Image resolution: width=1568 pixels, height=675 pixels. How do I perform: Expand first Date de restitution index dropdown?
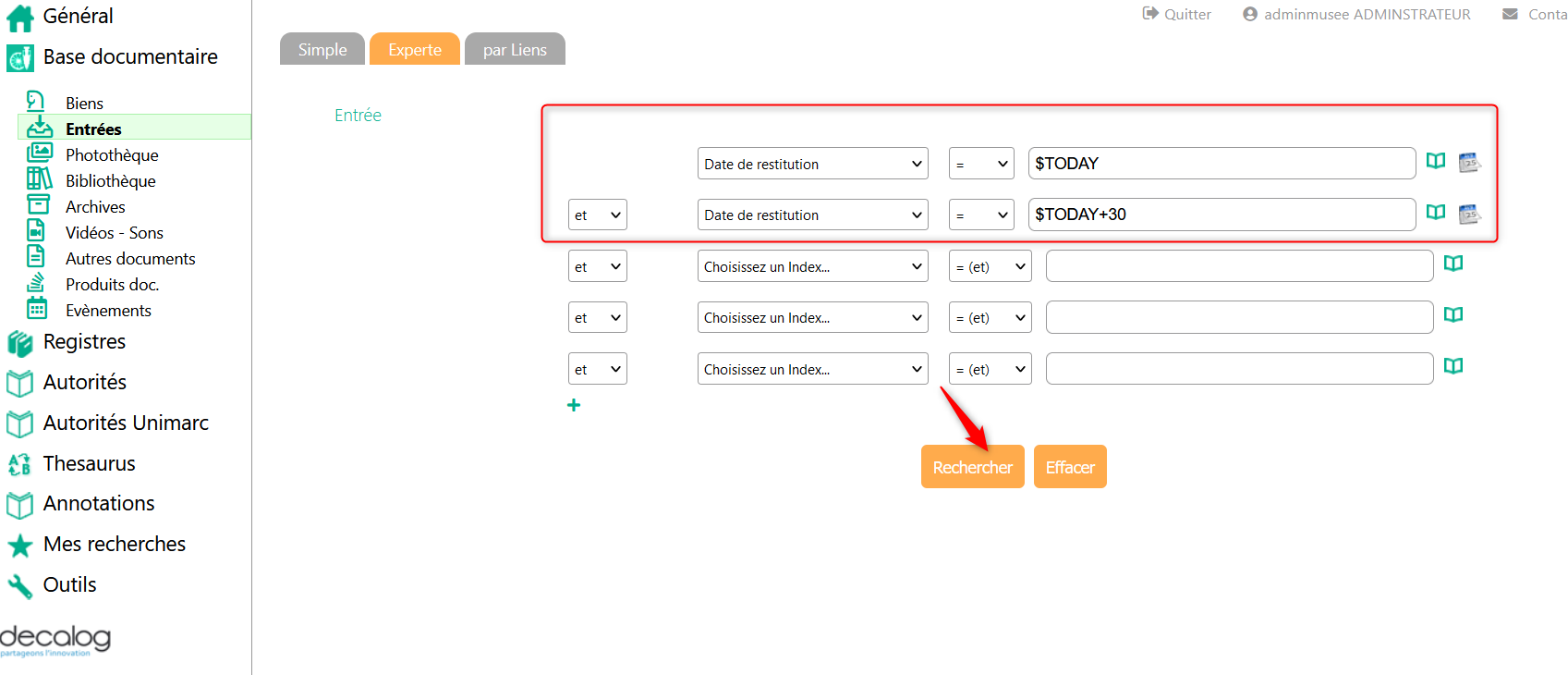pyautogui.click(x=812, y=164)
